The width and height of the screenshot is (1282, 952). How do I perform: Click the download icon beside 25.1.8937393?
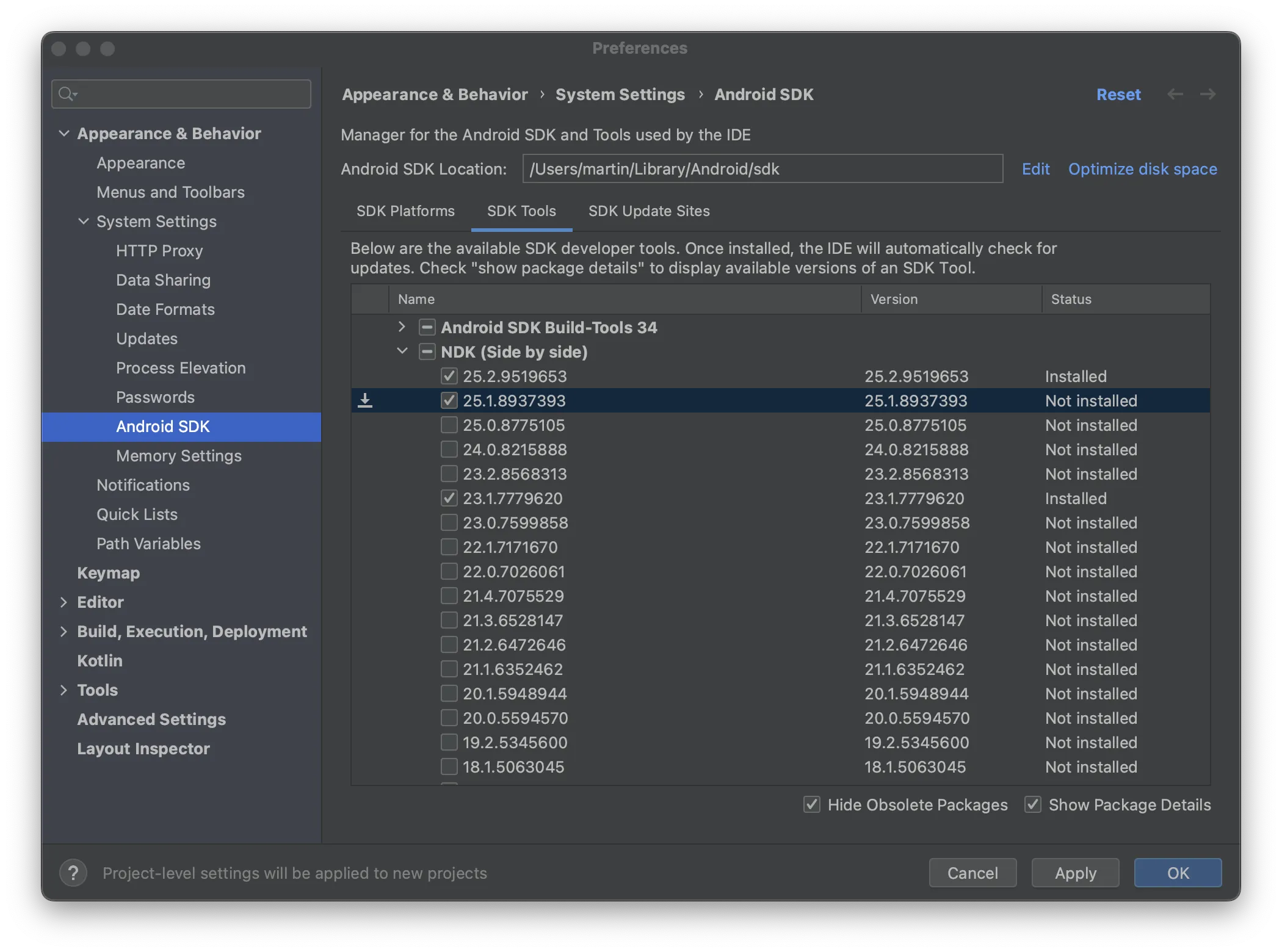tap(365, 401)
